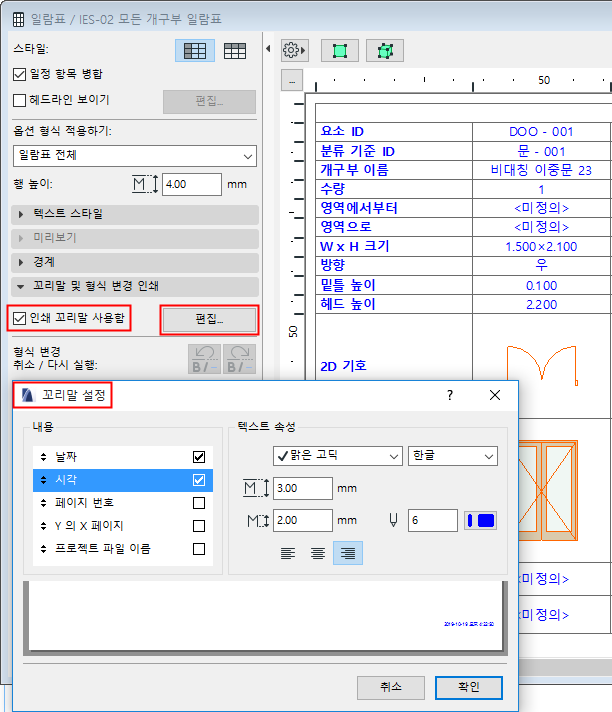This screenshot has height=712, width=612.
Task: Click the row height 4.00 field
Action: coord(192,184)
